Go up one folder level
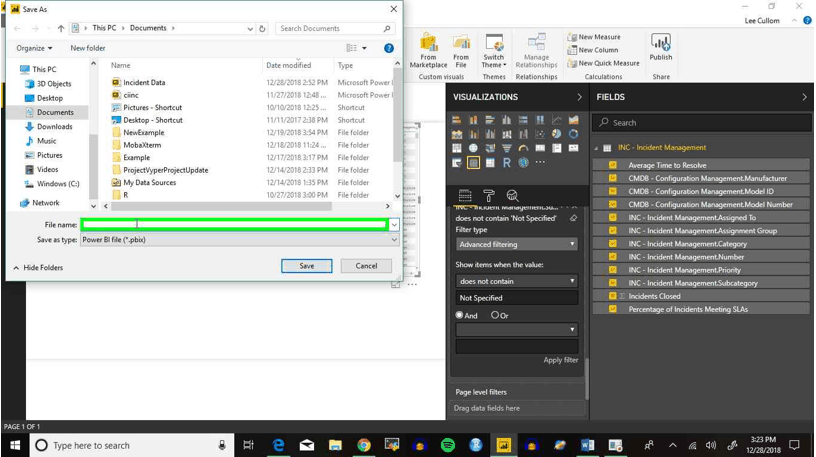This screenshot has height=457, width=816. coord(61,29)
